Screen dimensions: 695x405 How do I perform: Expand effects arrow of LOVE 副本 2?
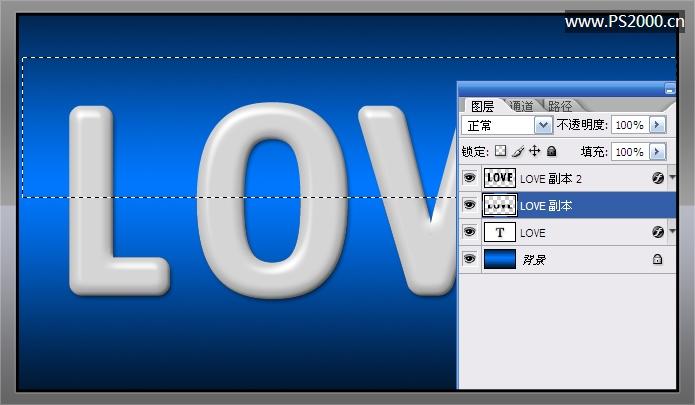click(x=672, y=178)
